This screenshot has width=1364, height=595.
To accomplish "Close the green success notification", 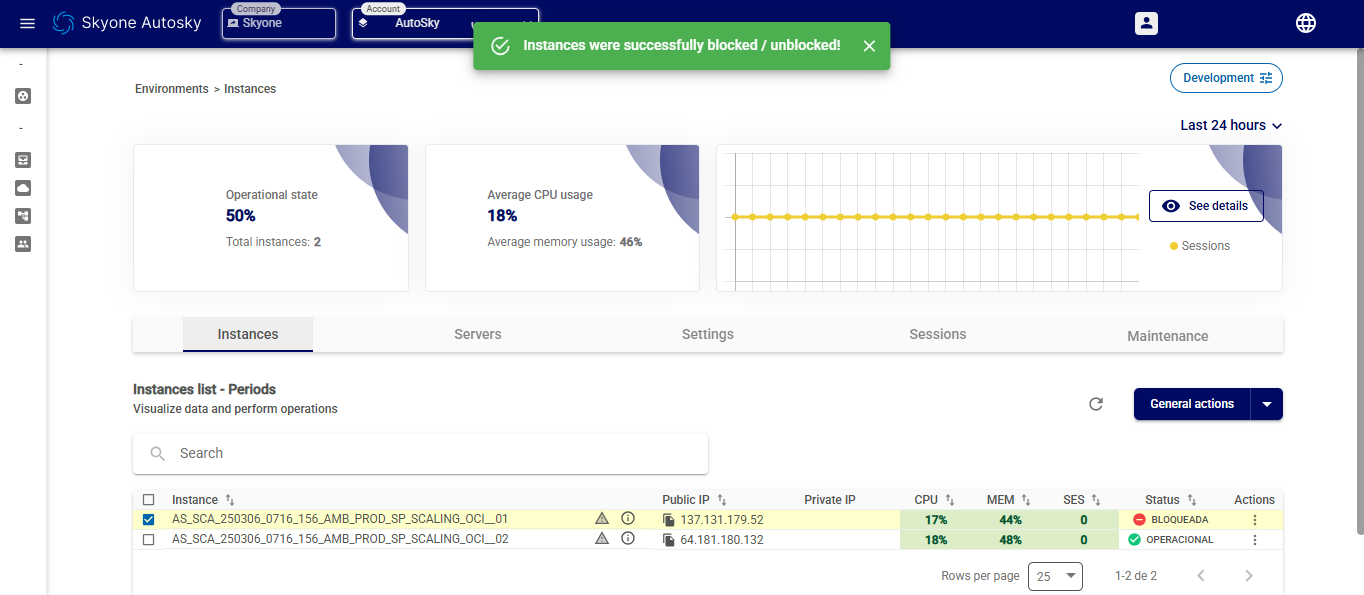I will point(868,46).
